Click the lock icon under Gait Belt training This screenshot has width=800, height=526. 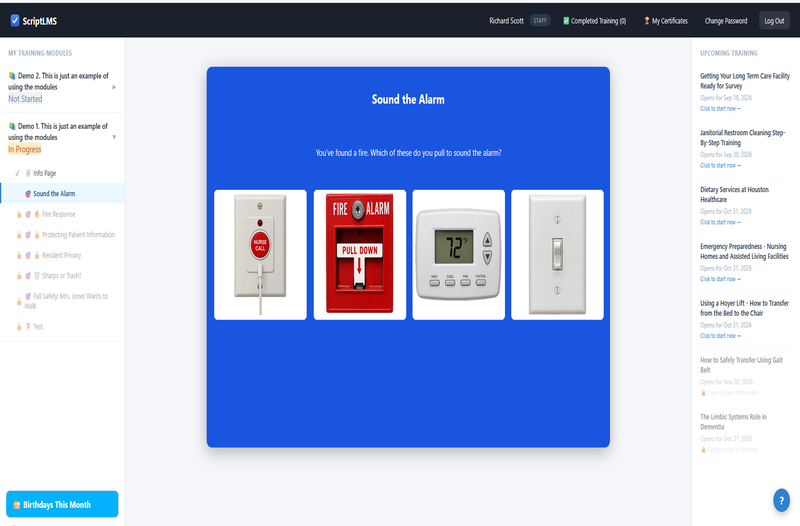click(x=703, y=393)
